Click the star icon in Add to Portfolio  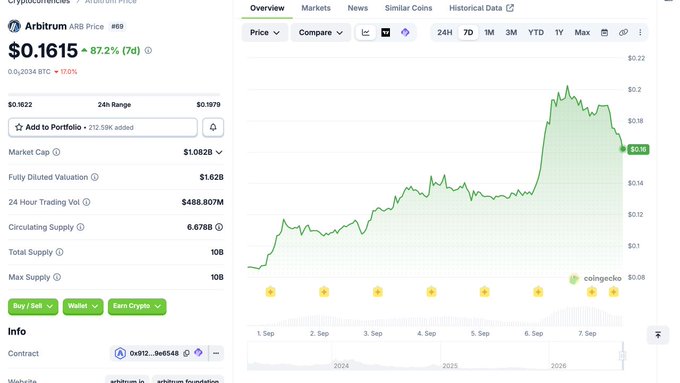[19, 127]
